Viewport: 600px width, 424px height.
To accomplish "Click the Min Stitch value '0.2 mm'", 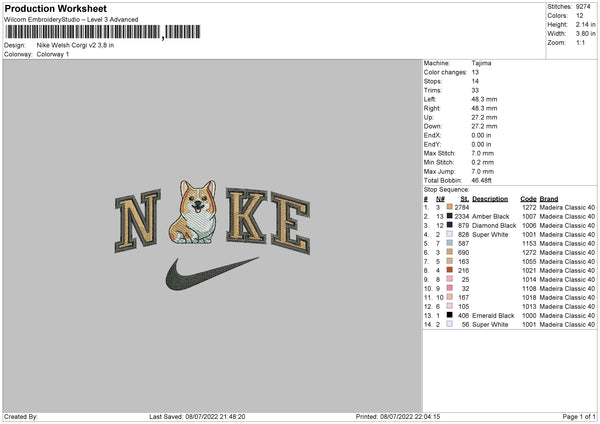I will (483, 162).
